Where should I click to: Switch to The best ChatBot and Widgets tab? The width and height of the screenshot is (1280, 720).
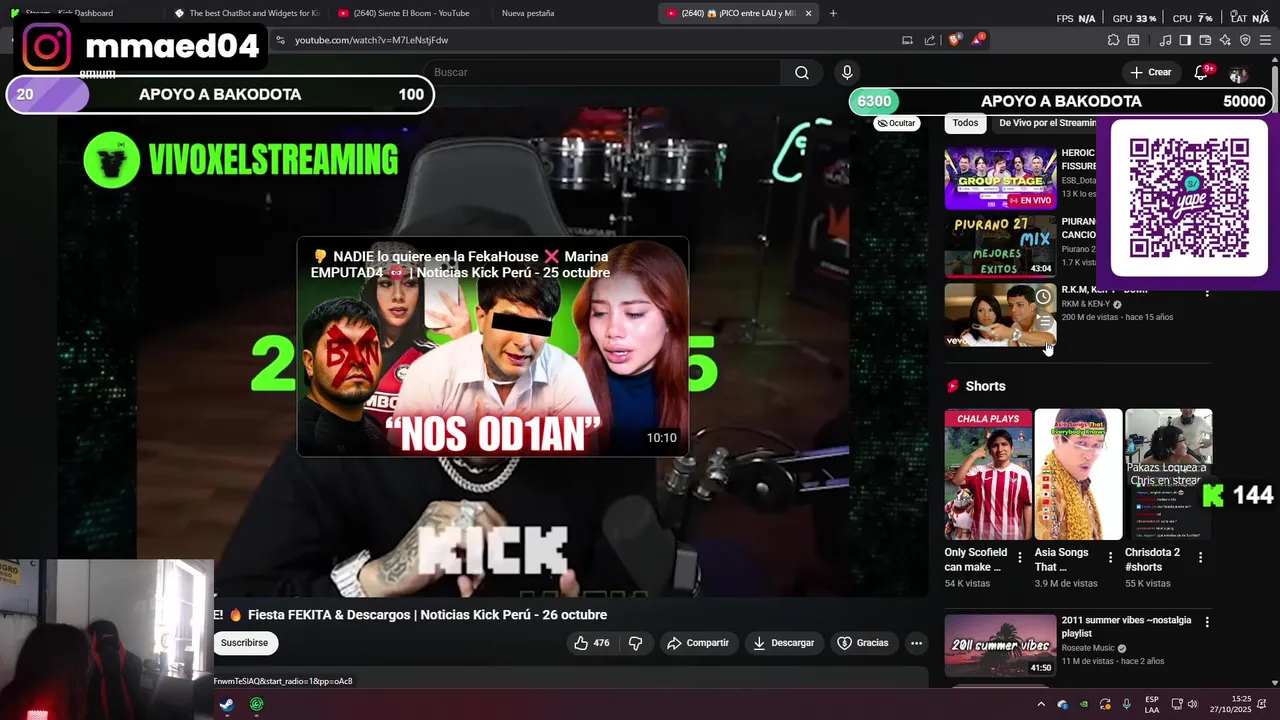point(247,13)
